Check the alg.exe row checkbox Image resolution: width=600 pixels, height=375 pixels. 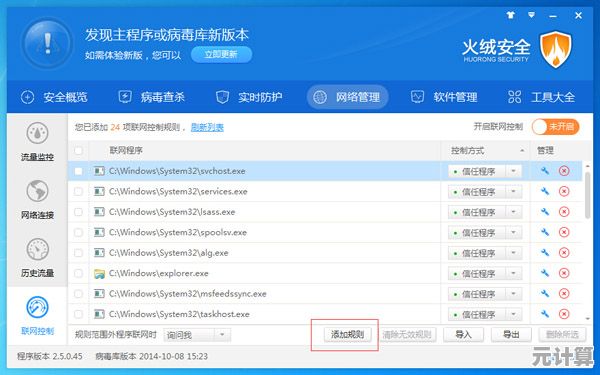tap(78, 253)
